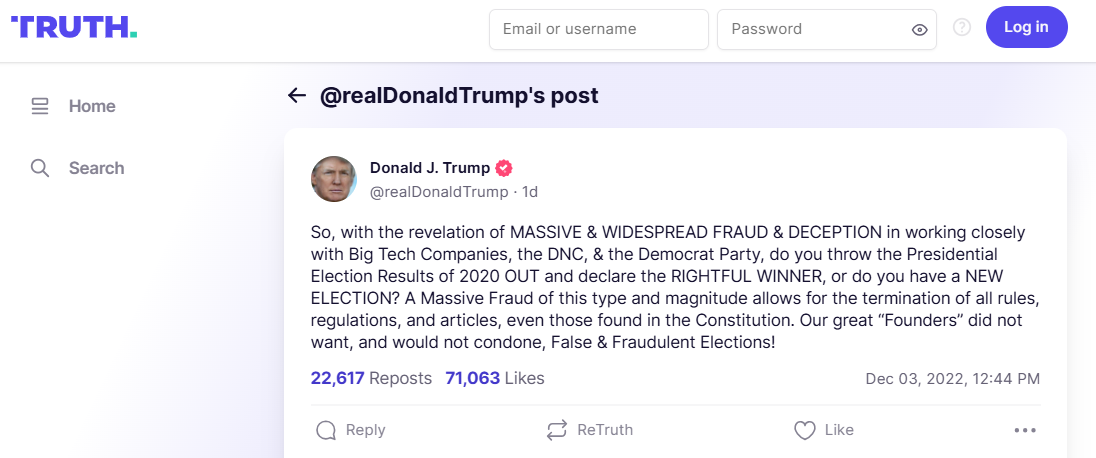The height and width of the screenshot is (458, 1096).
Task: Click the Truth Social logo
Action: click(x=74, y=27)
